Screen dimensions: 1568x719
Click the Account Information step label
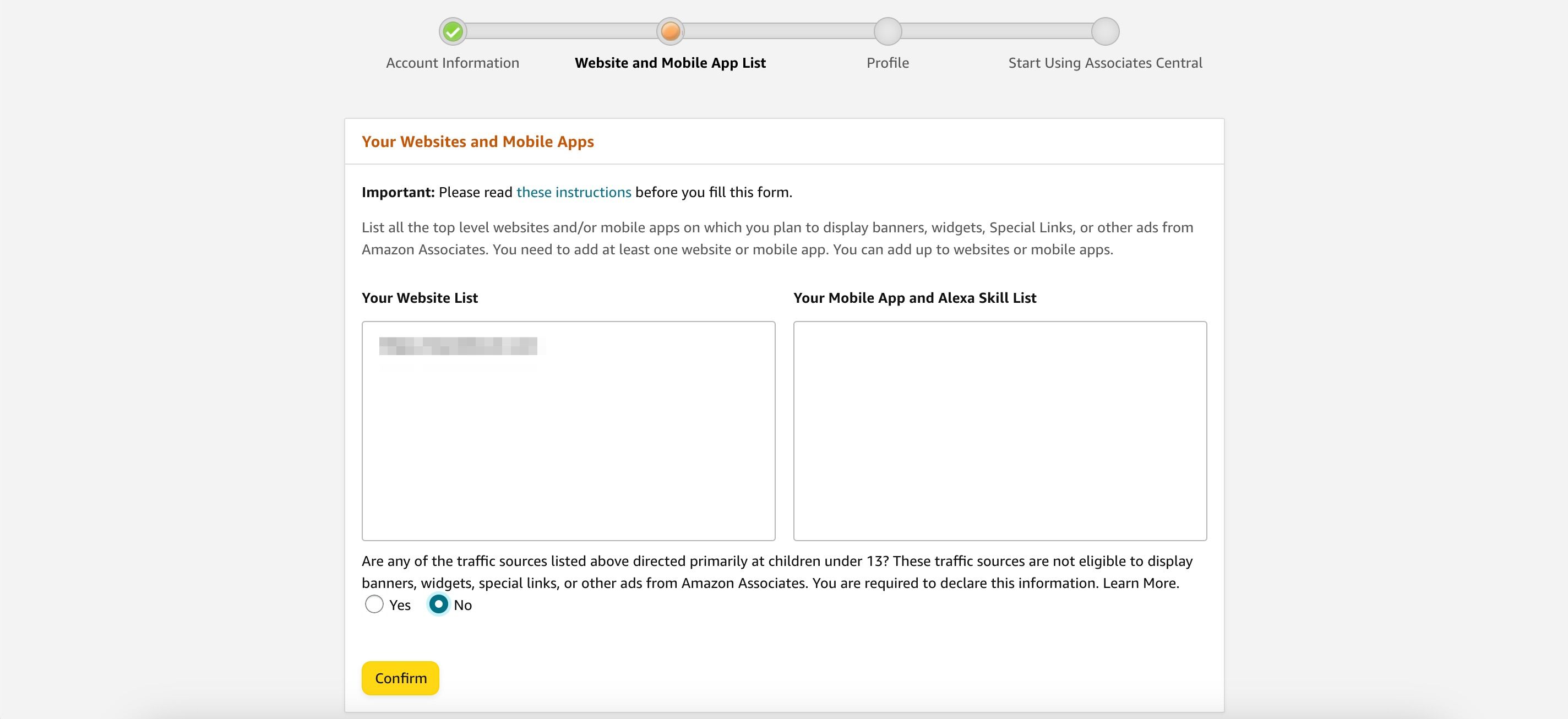(452, 62)
